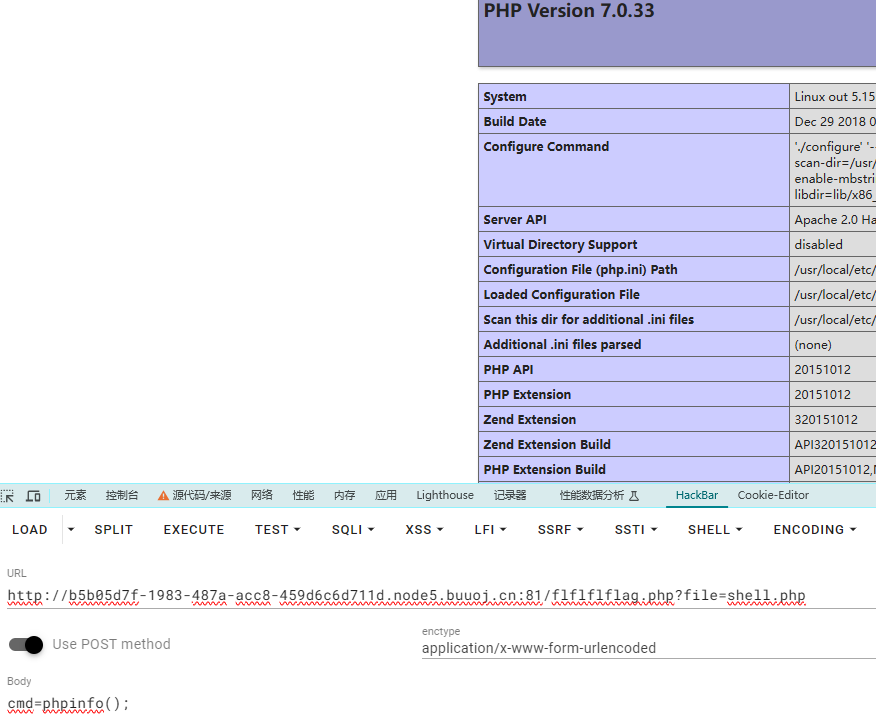Toggle the device toolbar icon
This screenshot has width=876, height=716.
(x=33, y=496)
